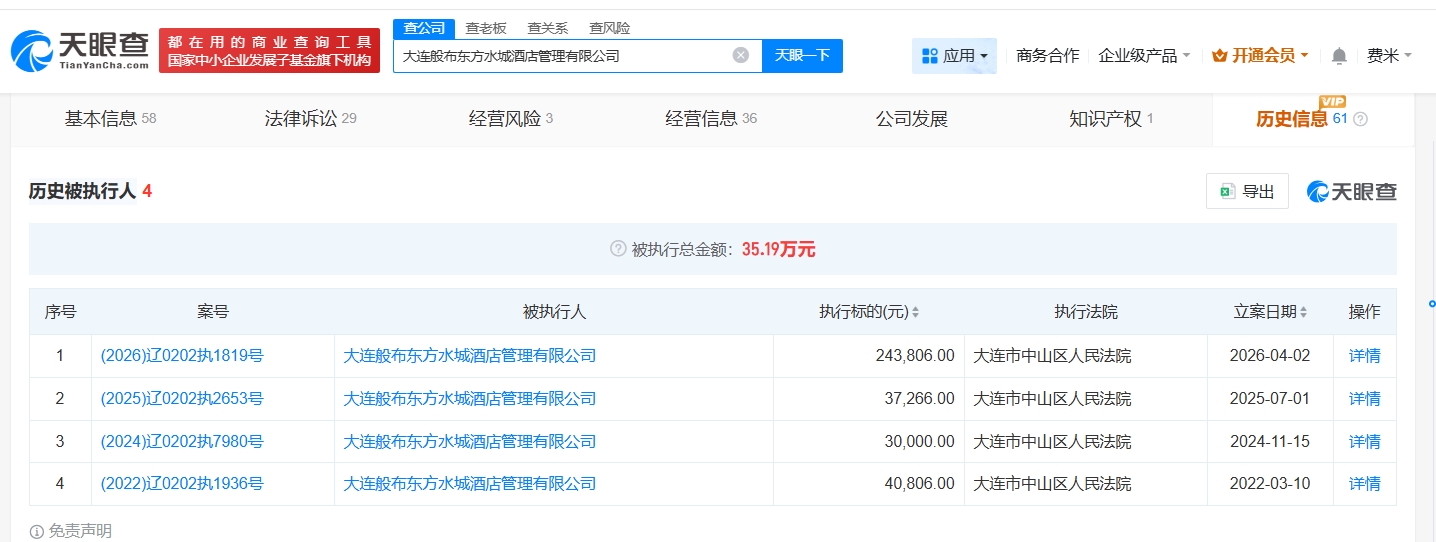The width and height of the screenshot is (1436, 542).
Task: Click the date 2026-04-02
Action: 1270,356
